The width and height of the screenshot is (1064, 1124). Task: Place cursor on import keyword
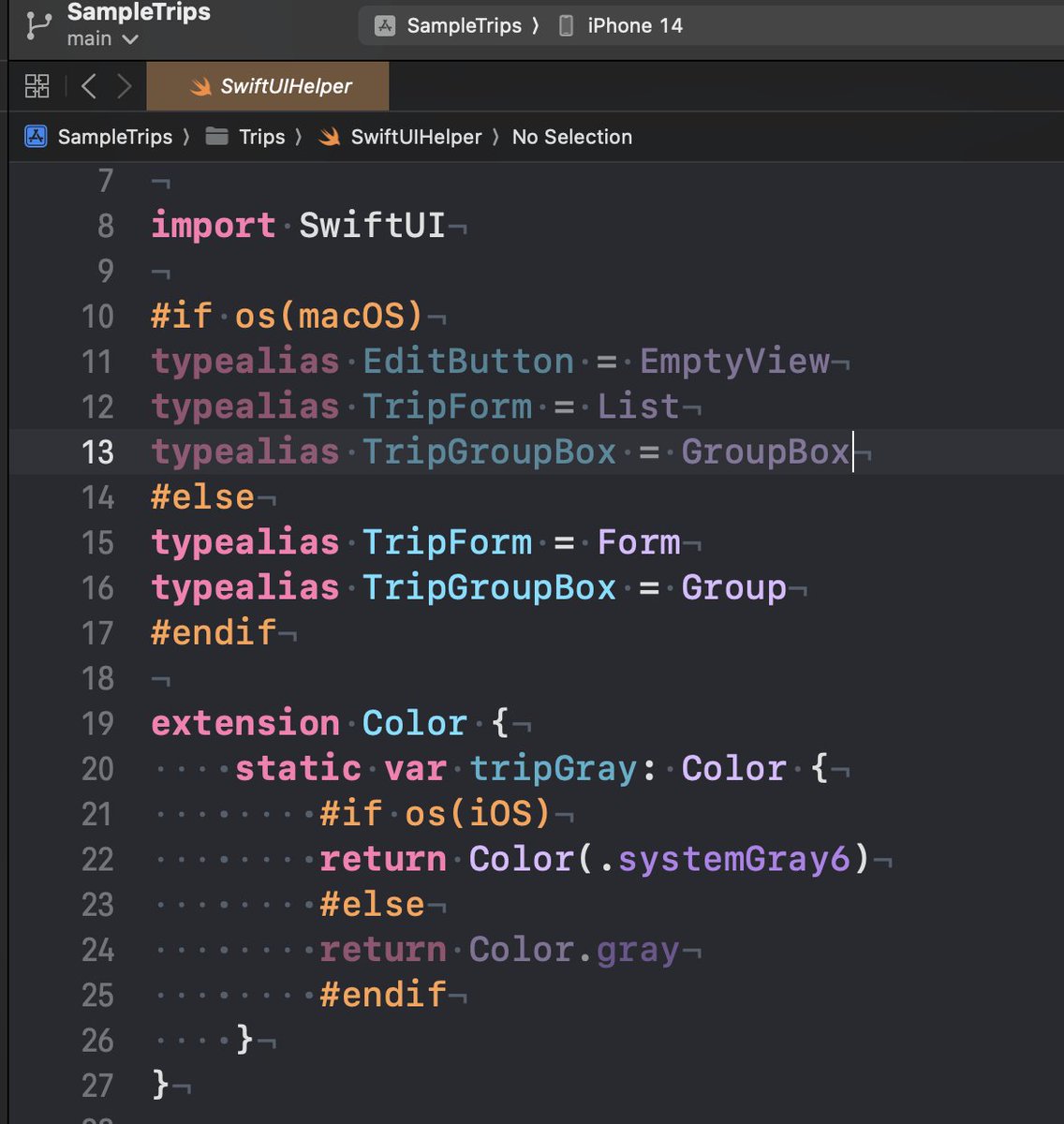click(214, 226)
